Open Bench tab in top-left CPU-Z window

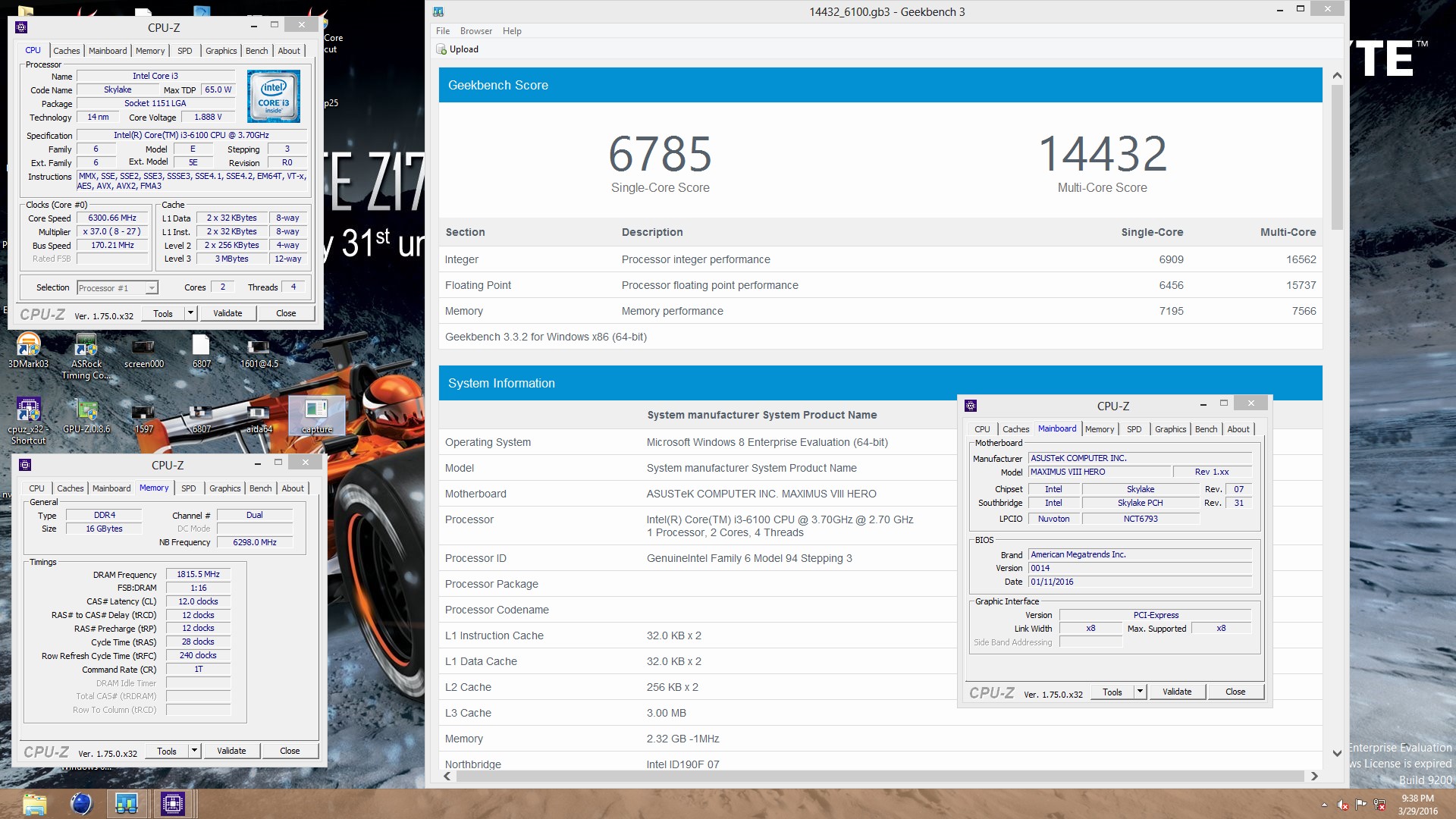click(256, 51)
